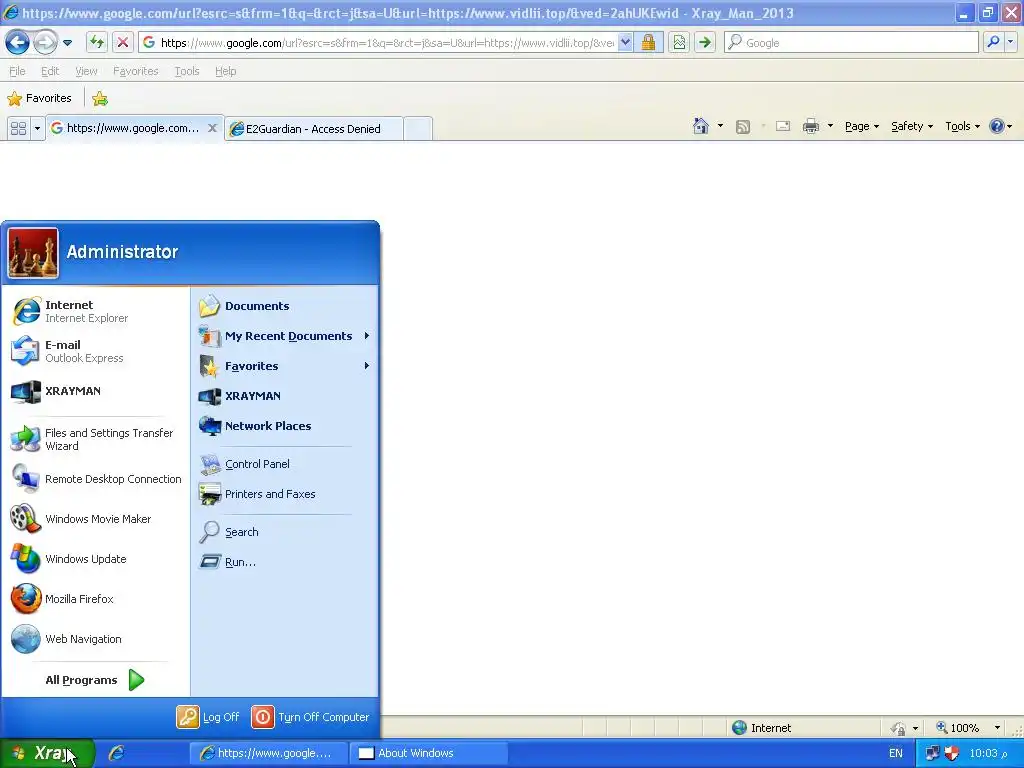The width and height of the screenshot is (1024, 768).
Task: Open the tab list dropdown arrow
Action: [x=37, y=128]
